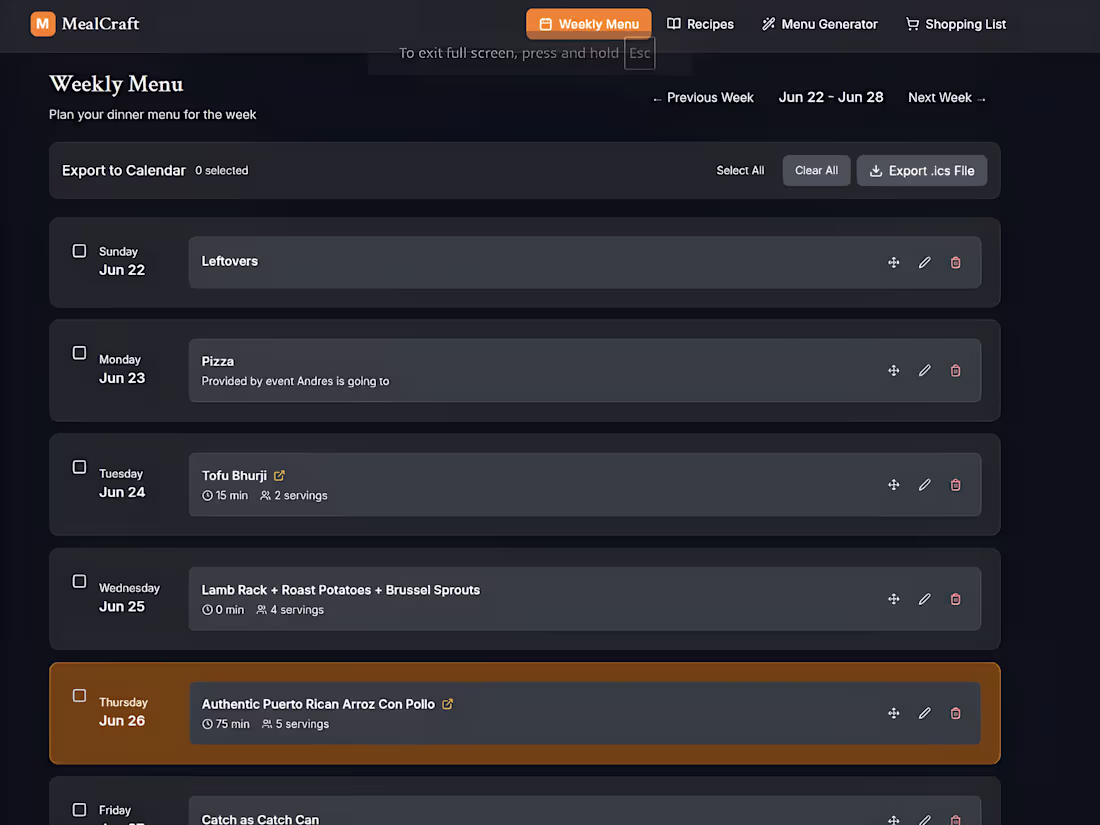Click the move handle on Friday's meal row
The image size is (1100, 825).
pos(893,818)
